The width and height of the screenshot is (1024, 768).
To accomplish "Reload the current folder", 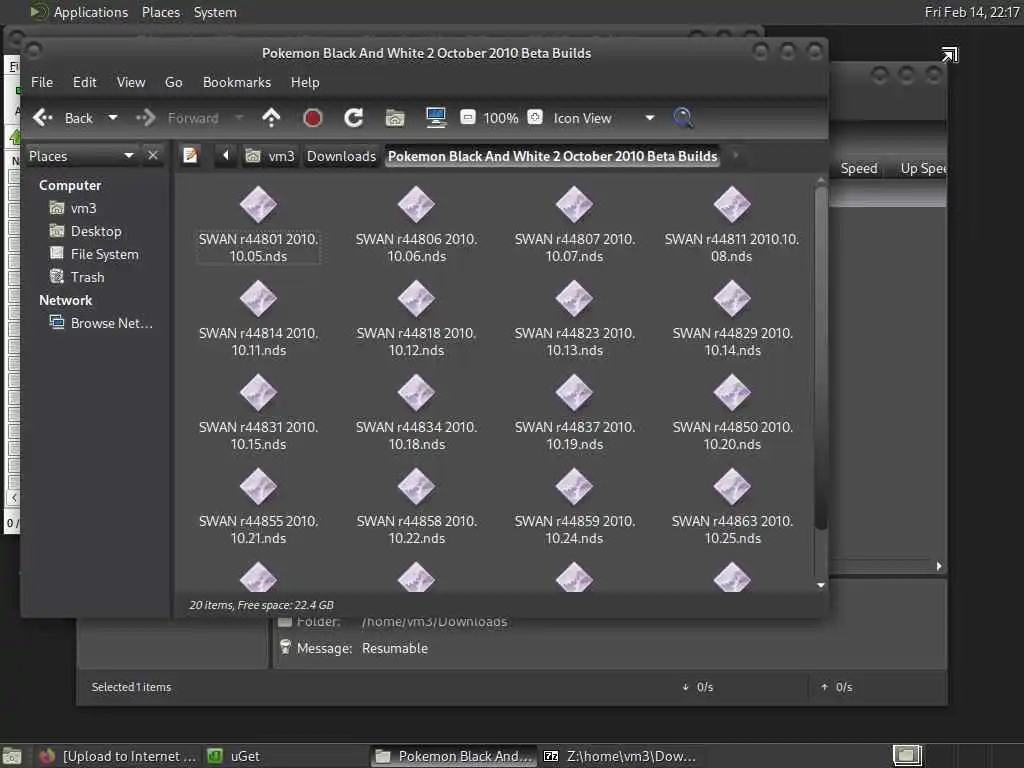I will click(354, 118).
